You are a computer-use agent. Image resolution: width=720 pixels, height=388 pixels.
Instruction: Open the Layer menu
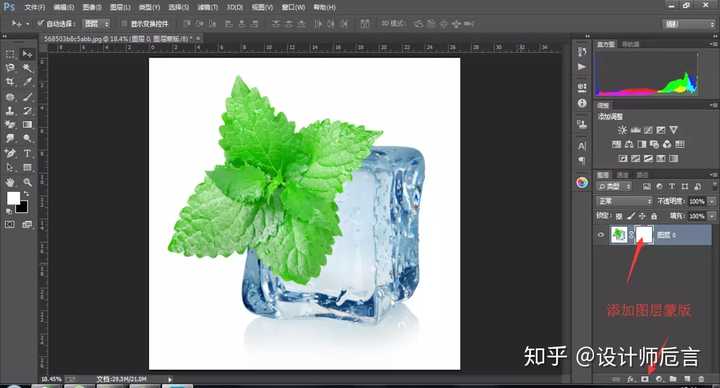tap(120, 7)
